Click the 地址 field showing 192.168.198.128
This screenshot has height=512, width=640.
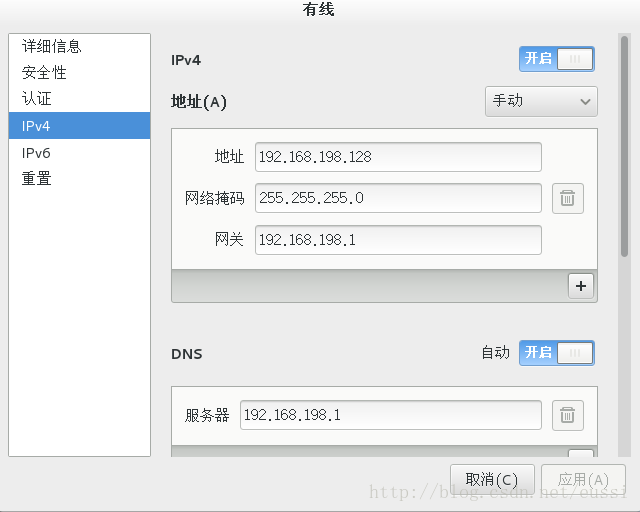point(398,157)
